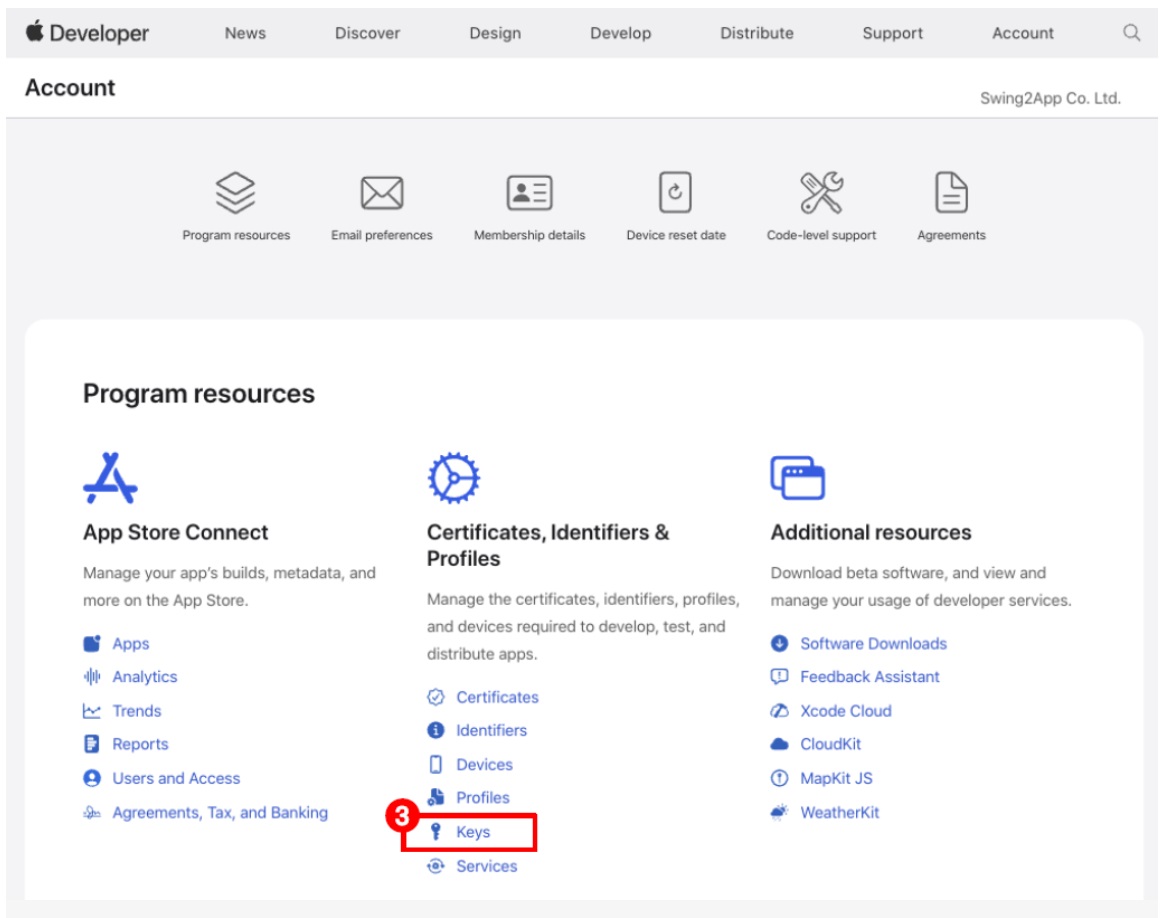
Task: Click the Reports document icon
Action: pos(92,744)
